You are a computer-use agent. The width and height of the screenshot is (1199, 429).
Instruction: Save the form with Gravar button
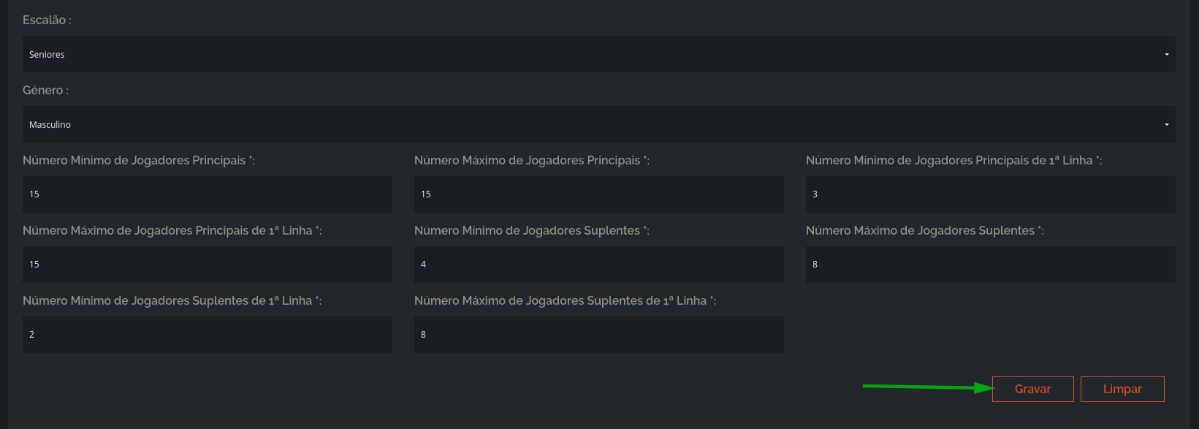[x=1032, y=389]
